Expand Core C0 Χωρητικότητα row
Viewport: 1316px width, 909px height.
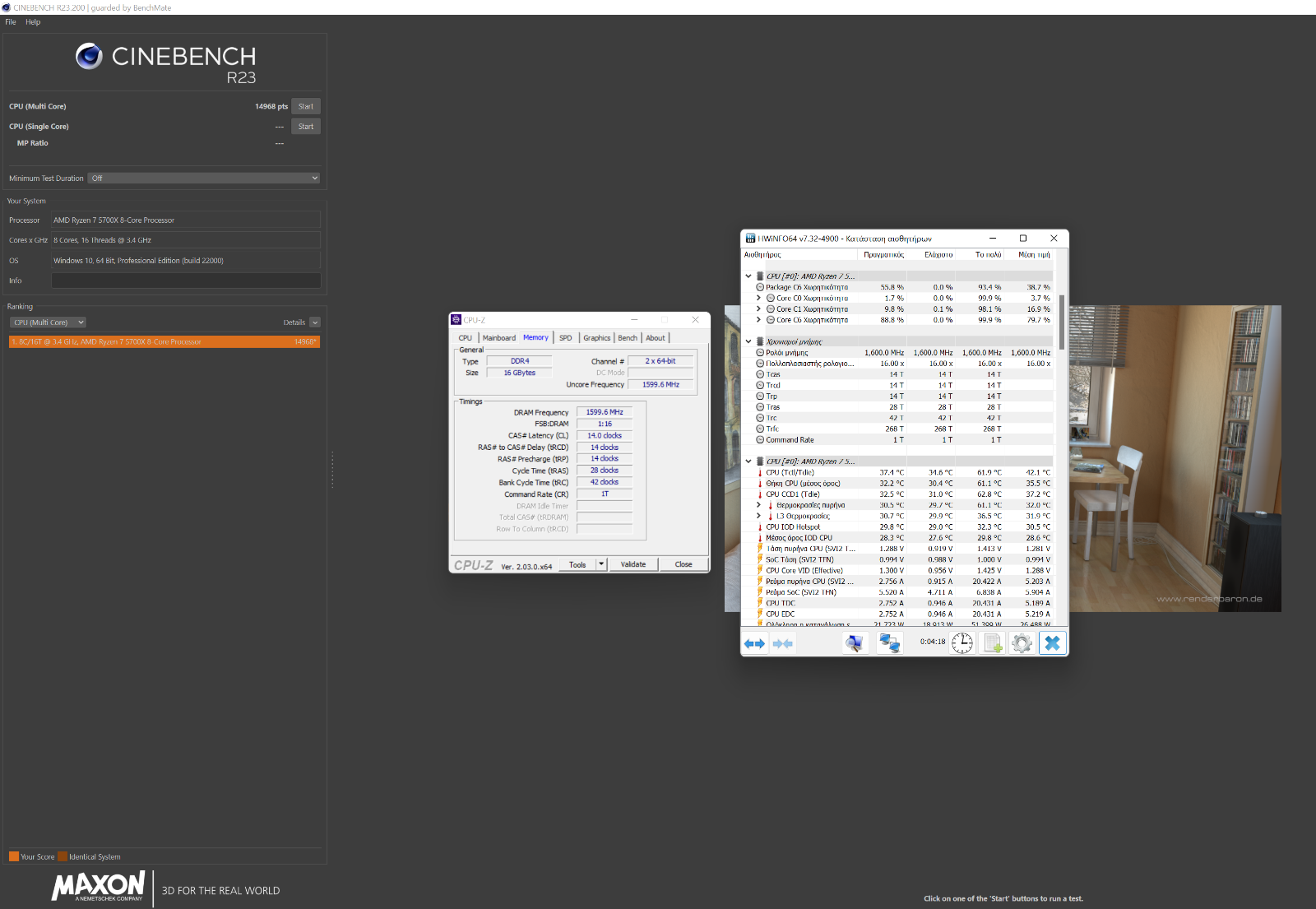[758, 299]
